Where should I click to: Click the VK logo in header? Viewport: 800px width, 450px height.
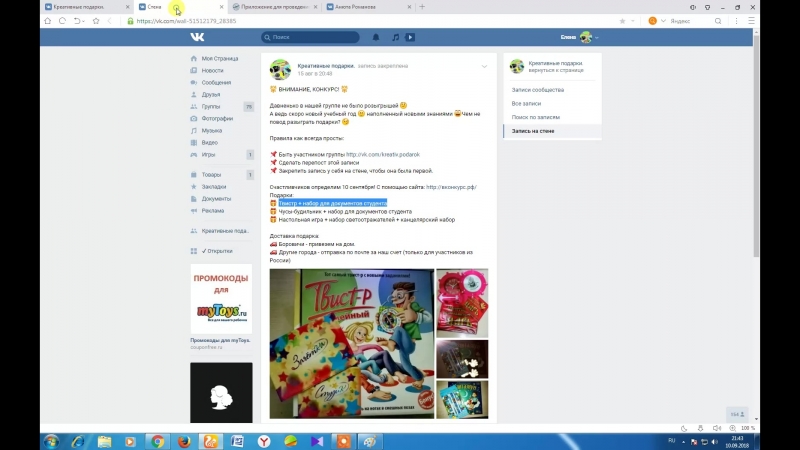coord(197,37)
